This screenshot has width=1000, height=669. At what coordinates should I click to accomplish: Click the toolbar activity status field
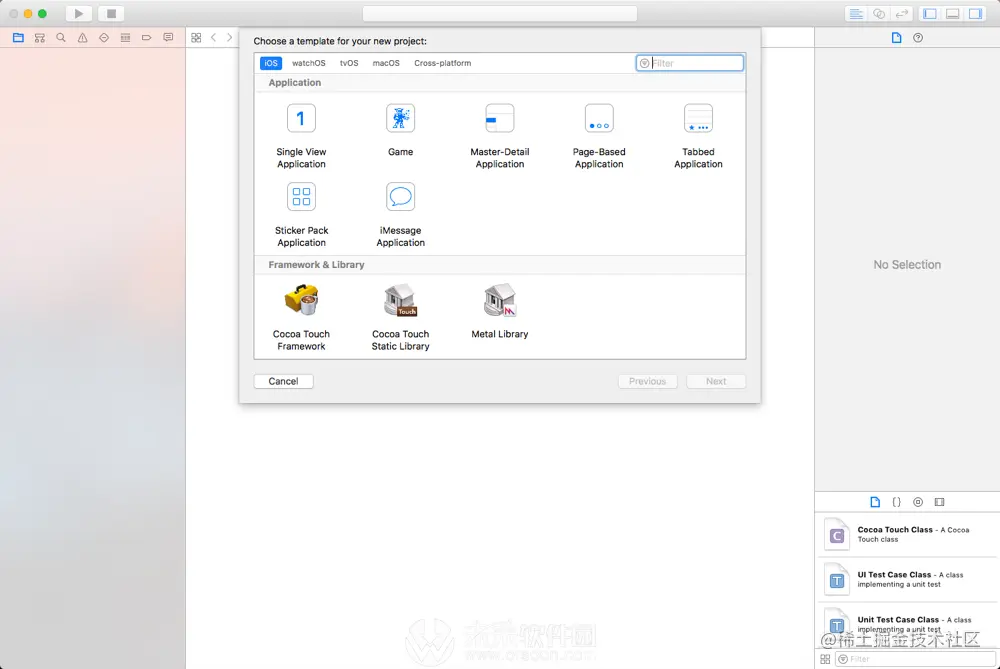point(500,13)
